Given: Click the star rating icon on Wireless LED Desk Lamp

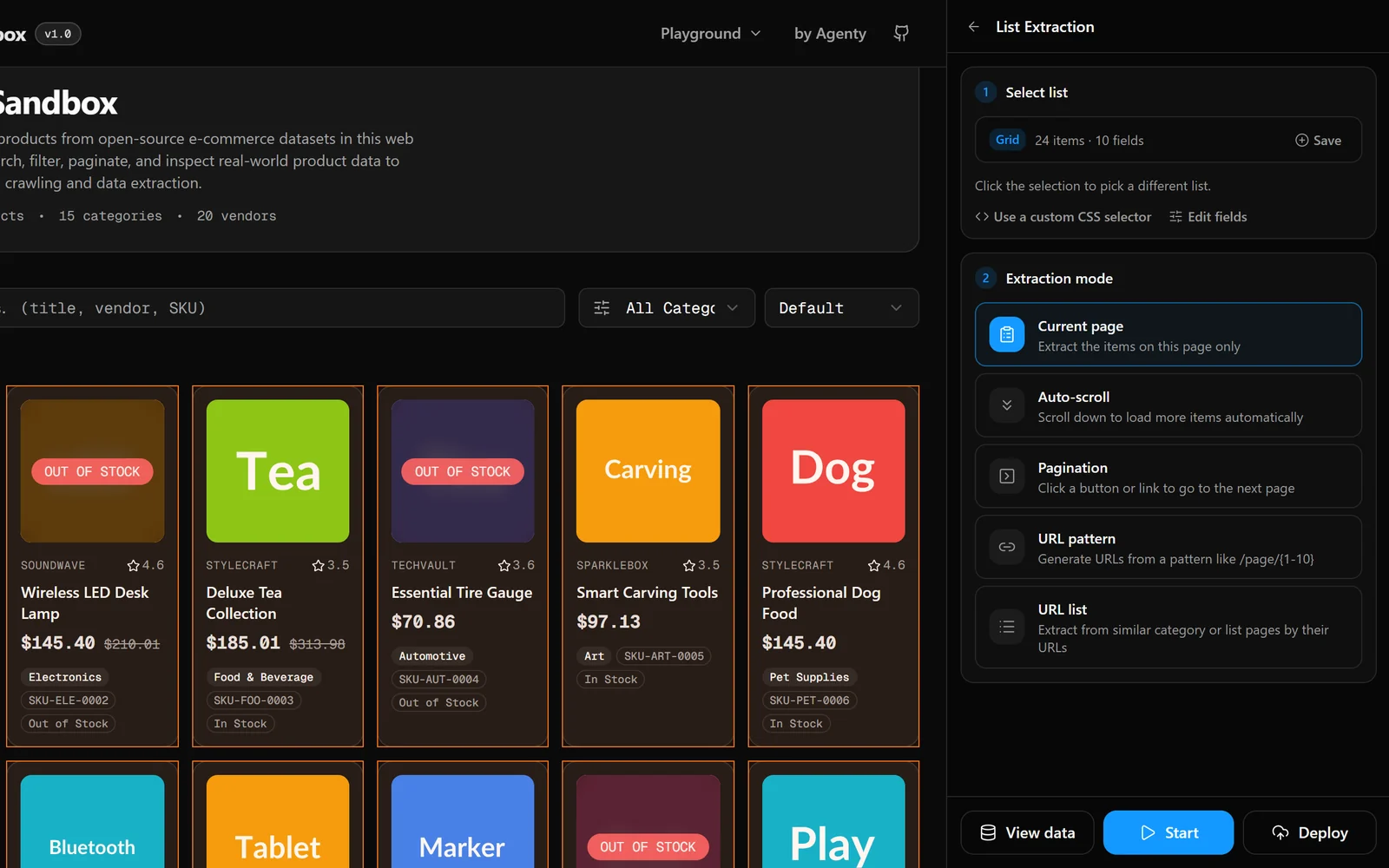Looking at the screenshot, I should [x=133, y=565].
